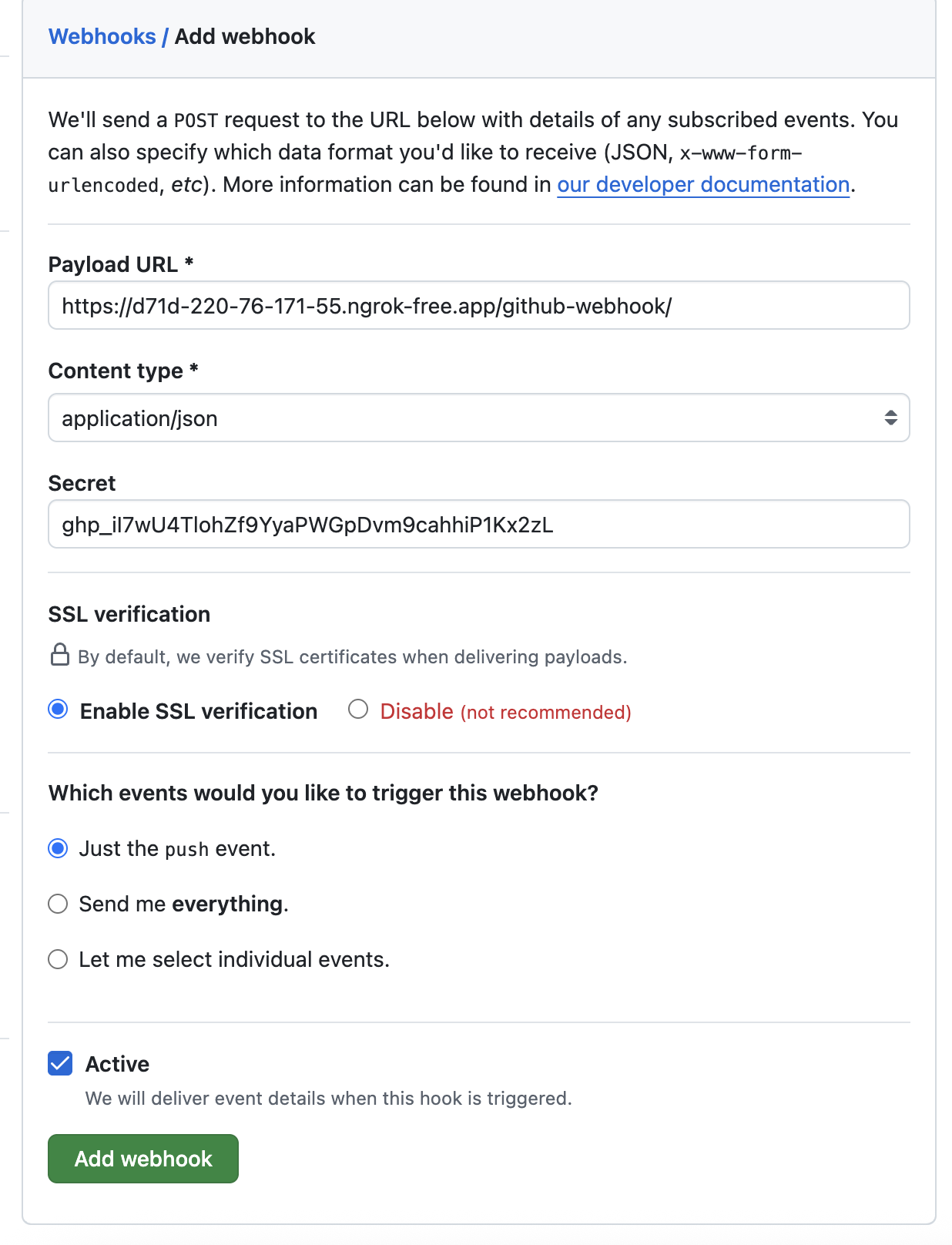Focus the Payload URL input field
This screenshot has height=1245, width=952.
pyautogui.click(x=478, y=305)
